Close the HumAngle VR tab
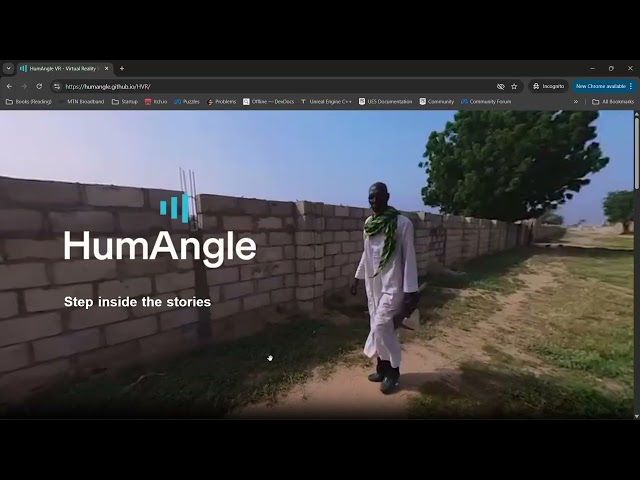Image resolution: width=640 pixels, height=480 pixels. click(x=107, y=69)
